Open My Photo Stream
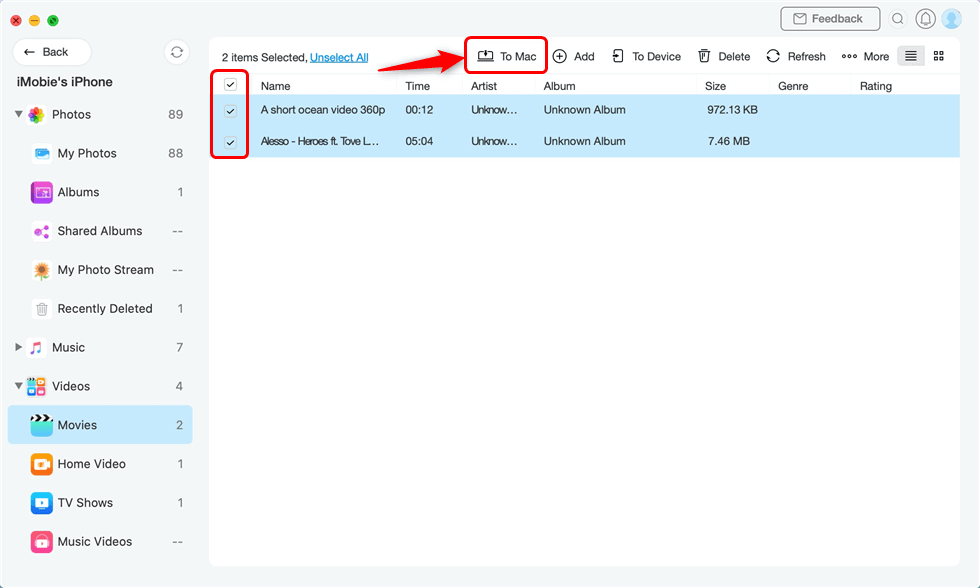 point(100,270)
